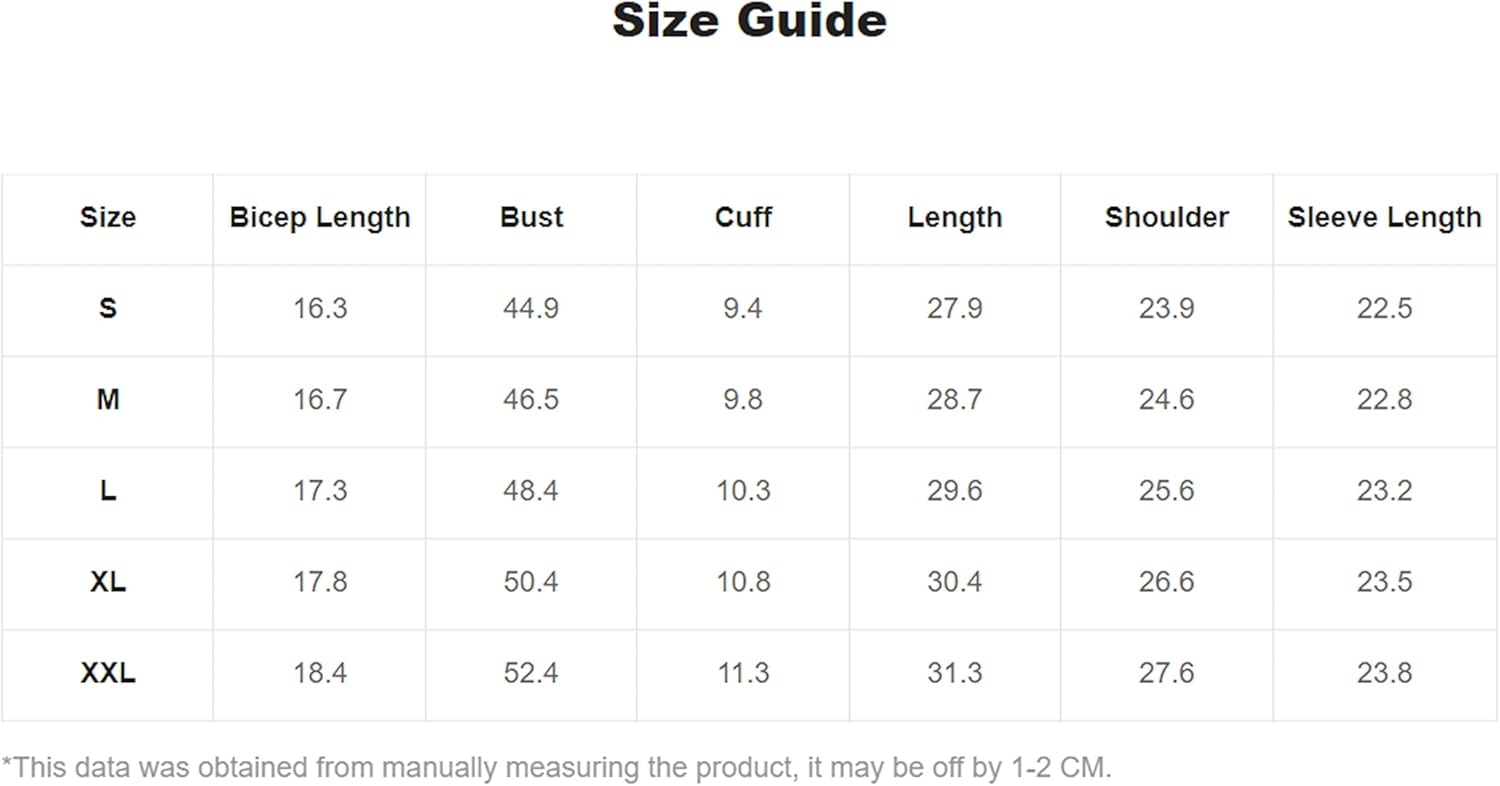Click the shoulder value 26.6
The image size is (1500, 786).
[x=1166, y=582]
